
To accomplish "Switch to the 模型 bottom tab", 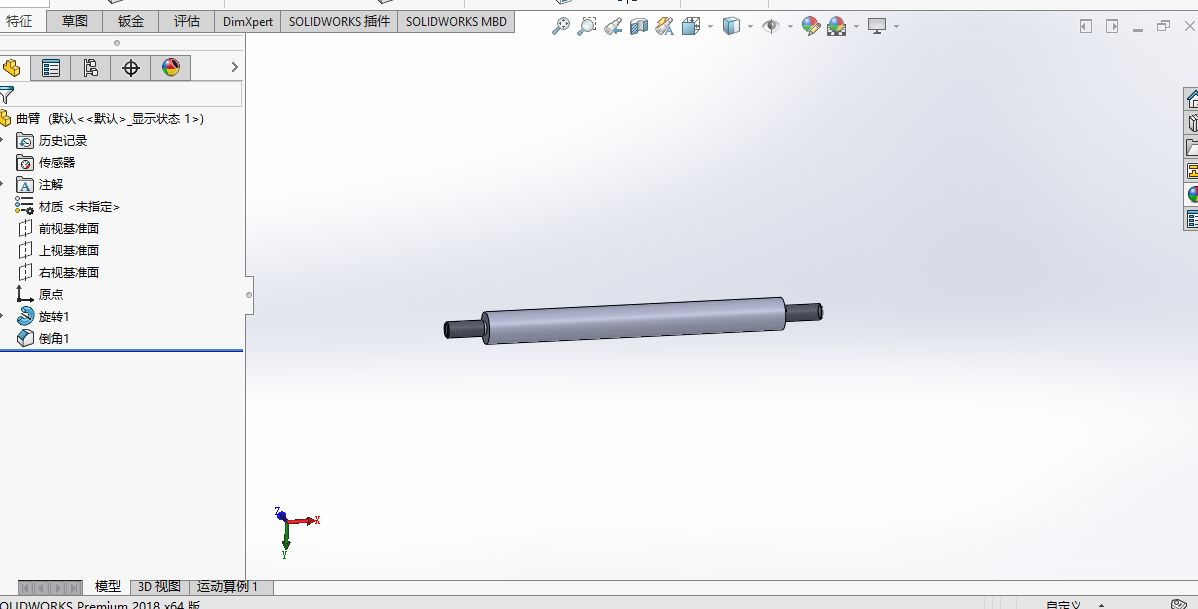I will (108, 587).
